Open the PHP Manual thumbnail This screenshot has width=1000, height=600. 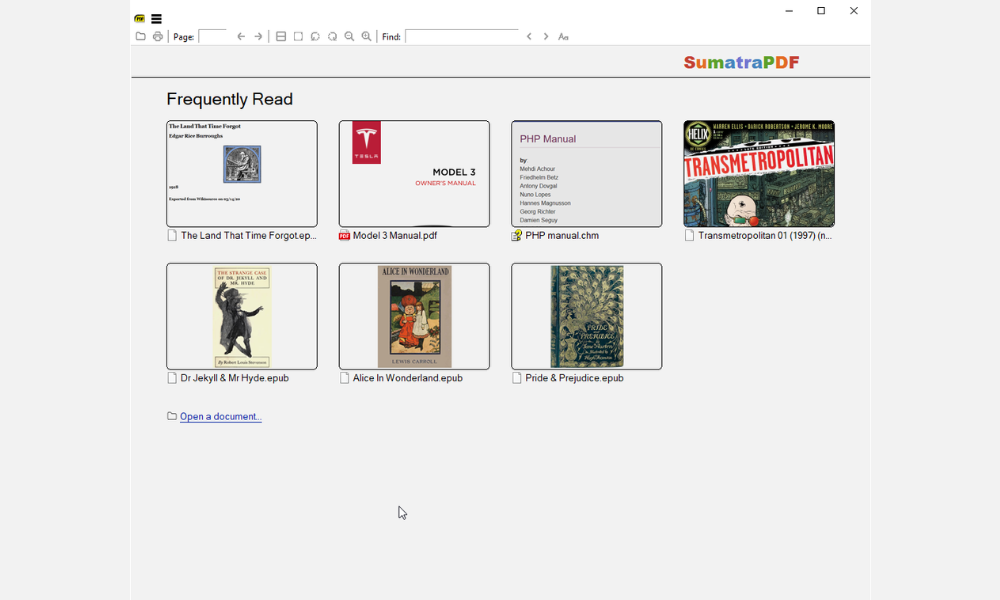[x=587, y=173]
